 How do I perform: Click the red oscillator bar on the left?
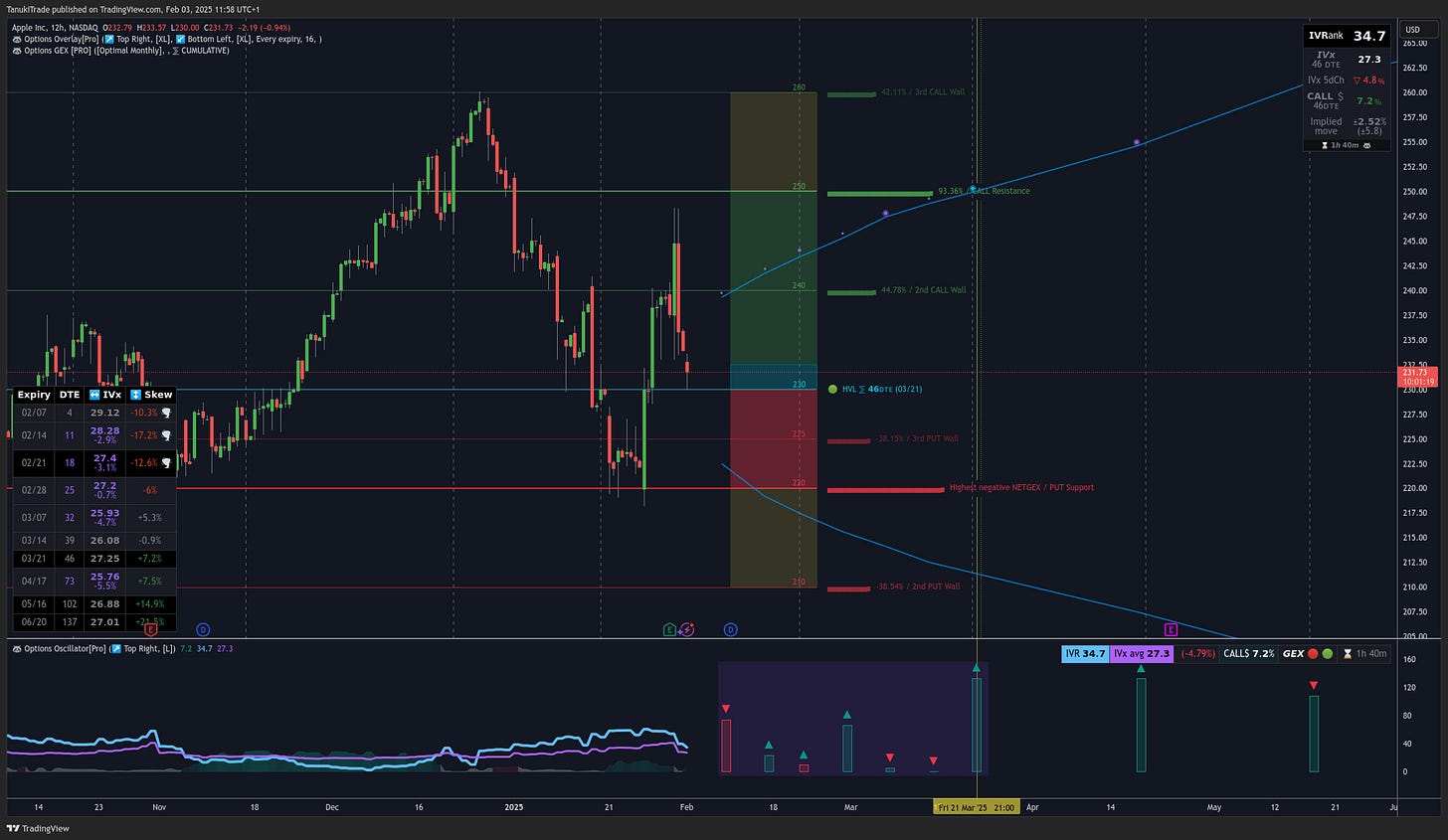pyautogui.click(x=726, y=746)
